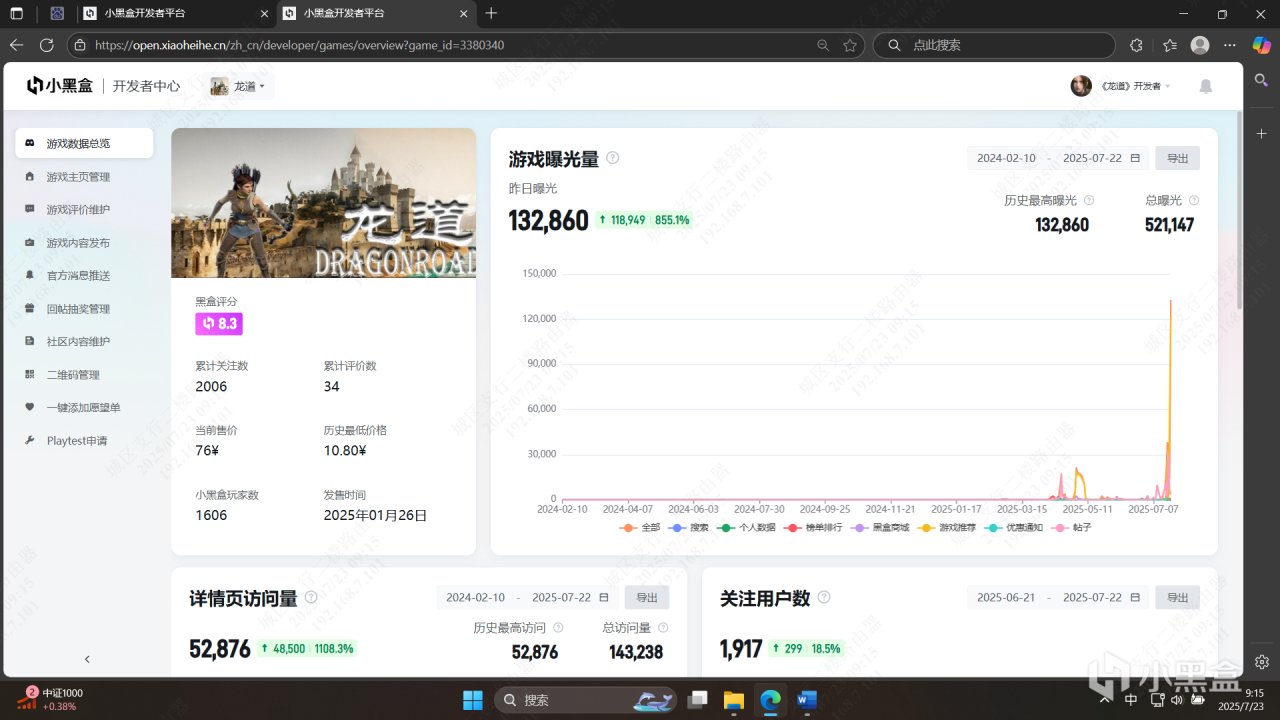1280x720 pixels.
Task: Export 游戏曝光量 data with 导出
Action: pos(1177,158)
